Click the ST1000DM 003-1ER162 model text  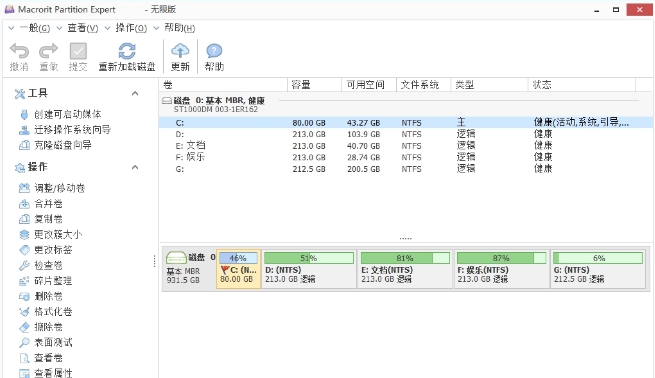(x=216, y=109)
